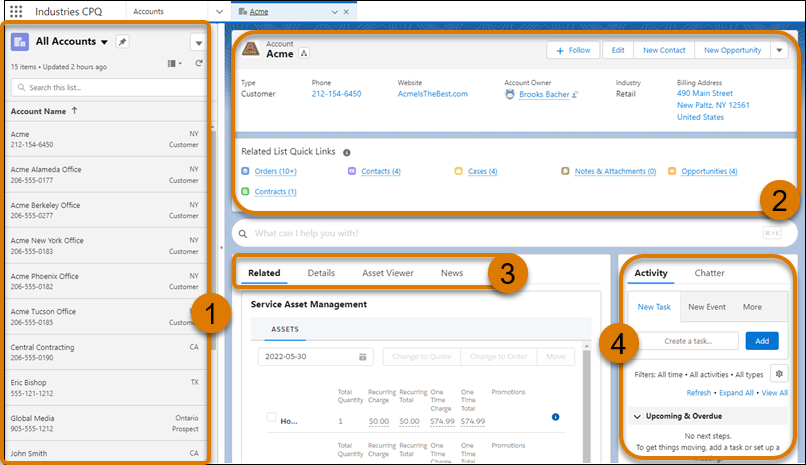
Task: Select the New Event tab
Action: coord(707,307)
